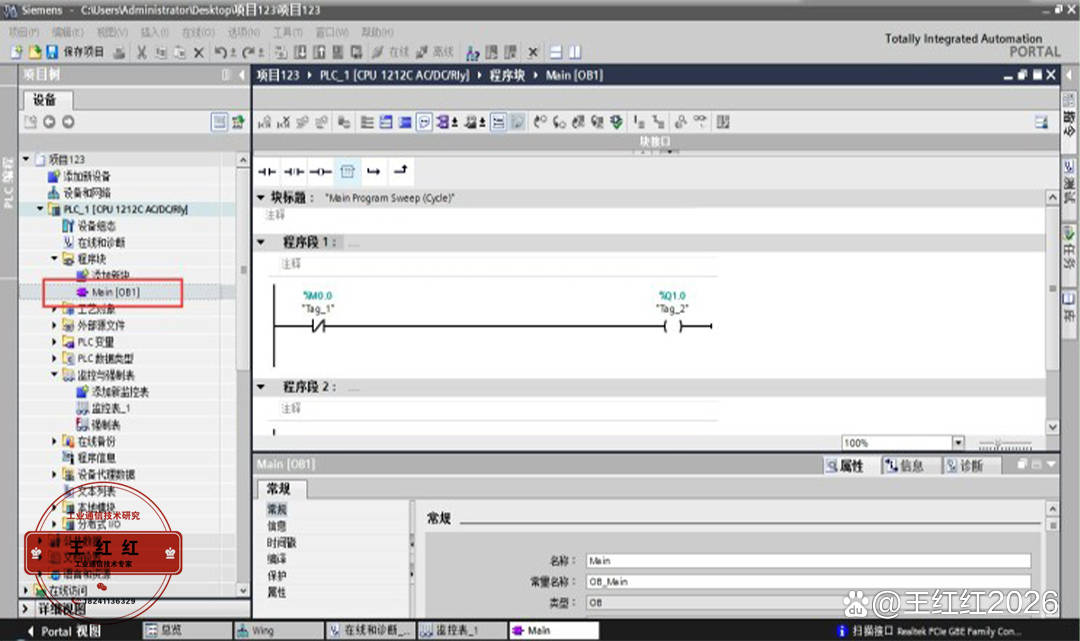This screenshot has width=1080, height=641.
Task: Expand PLC 数据类型 folder
Action: [54, 358]
